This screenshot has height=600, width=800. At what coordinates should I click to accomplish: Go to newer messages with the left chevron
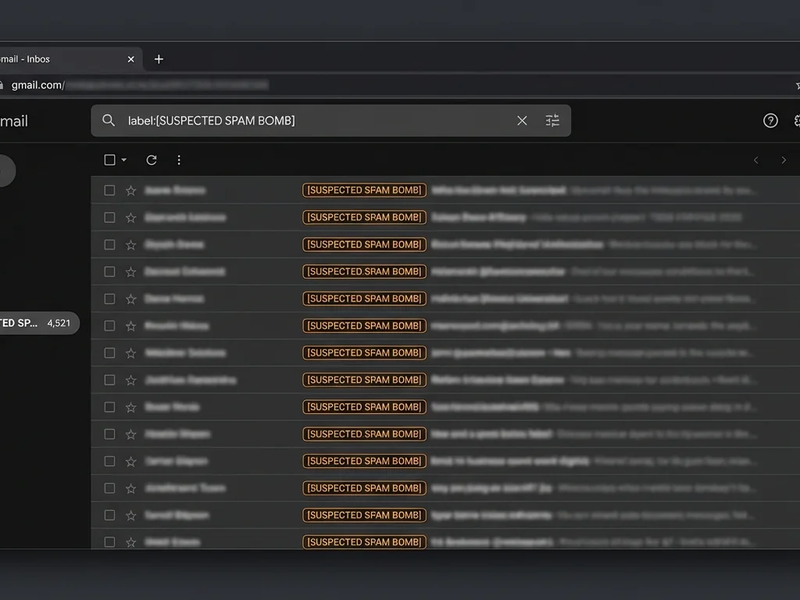click(x=755, y=160)
